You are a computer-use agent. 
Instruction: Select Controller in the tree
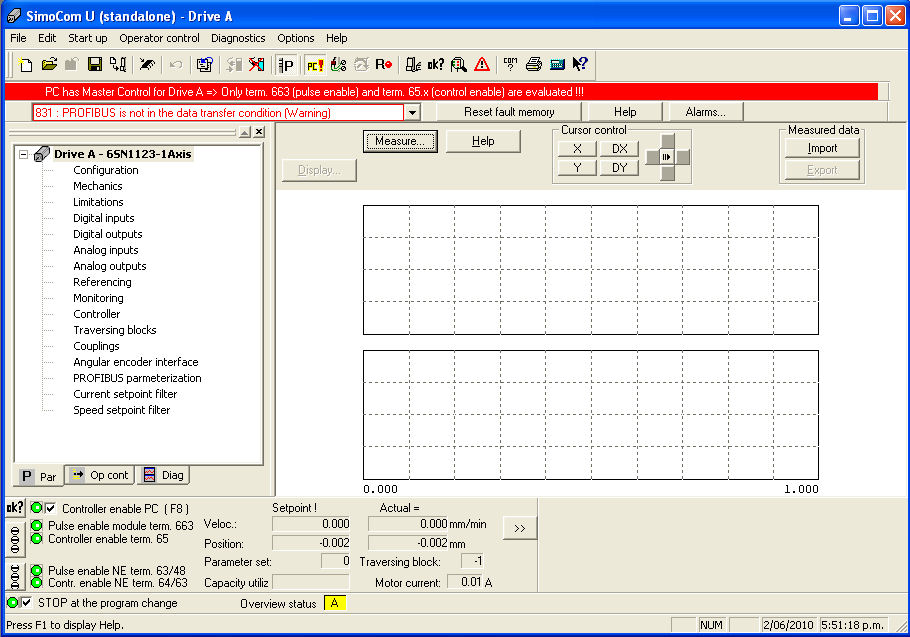[96, 314]
